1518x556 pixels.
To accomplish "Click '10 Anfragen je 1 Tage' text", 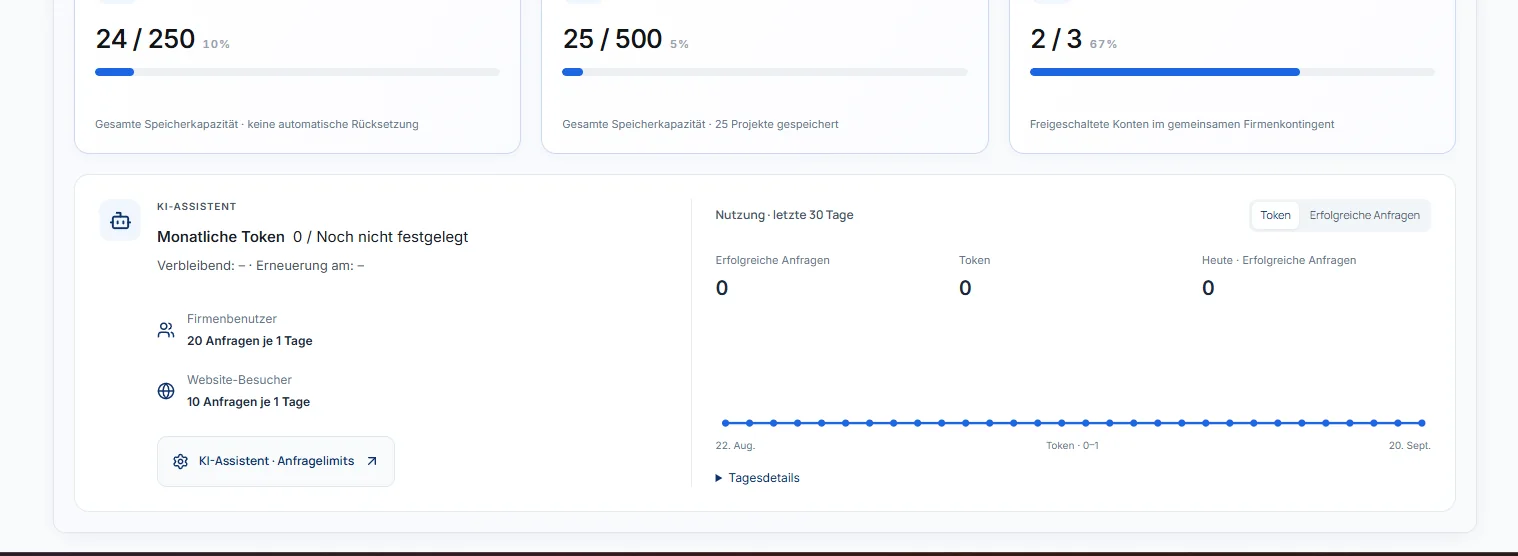I will (x=249, y=402).
